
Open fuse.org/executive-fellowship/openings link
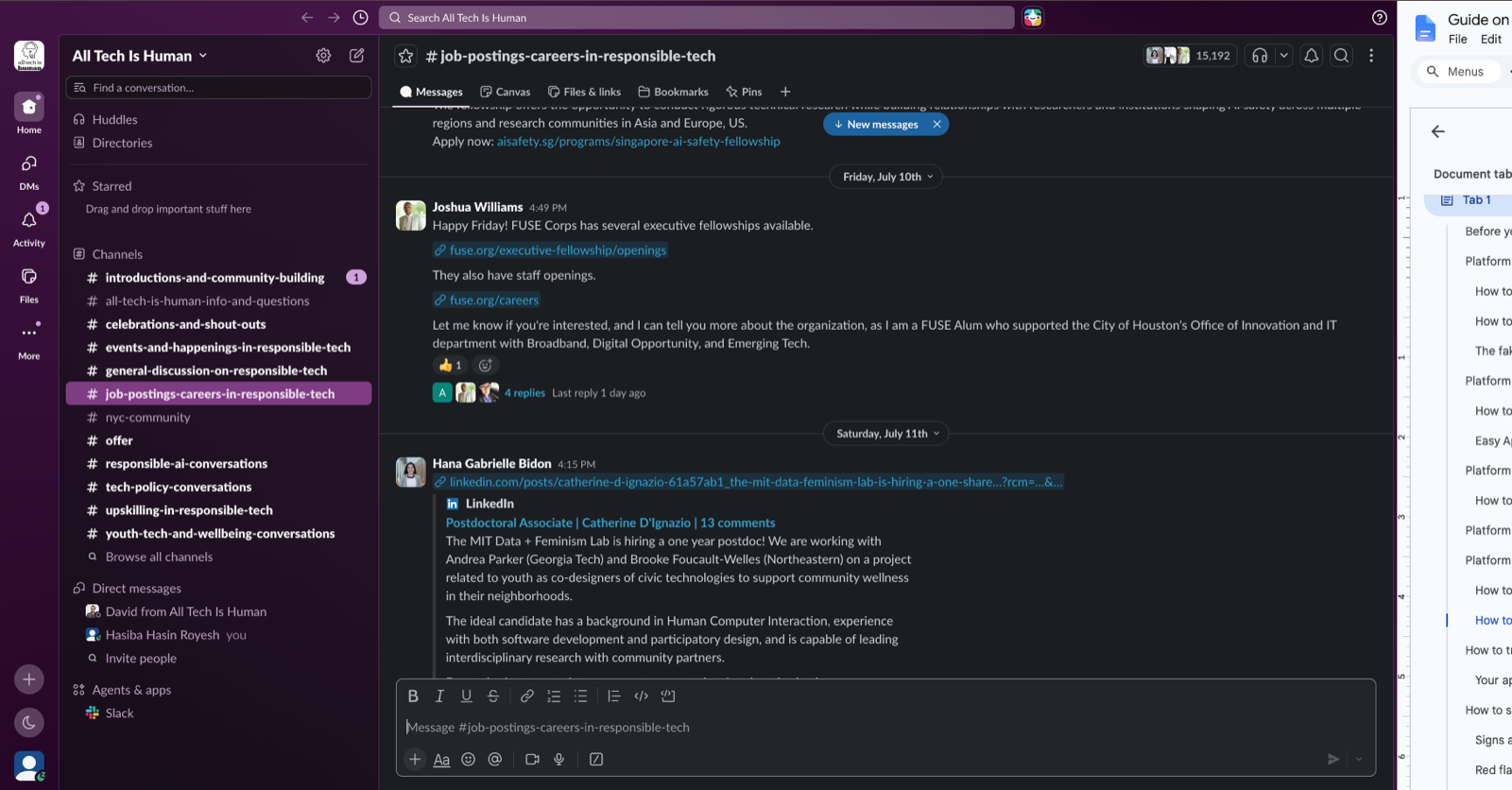(x=558, y=250)
